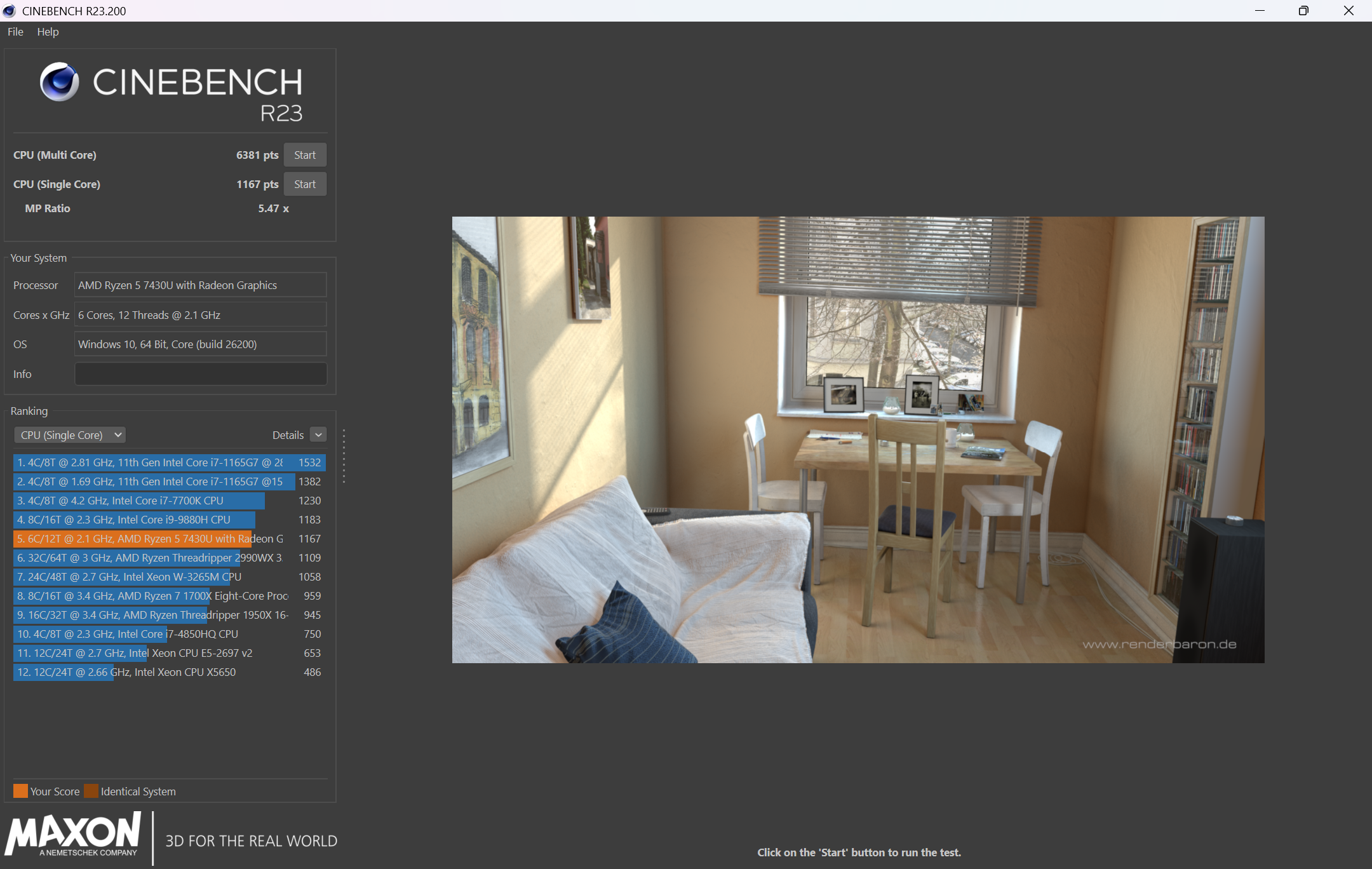Click the rendered room preview image
Image resolution: width=1372 pixels, height=869 pixels.
[857, 440]
